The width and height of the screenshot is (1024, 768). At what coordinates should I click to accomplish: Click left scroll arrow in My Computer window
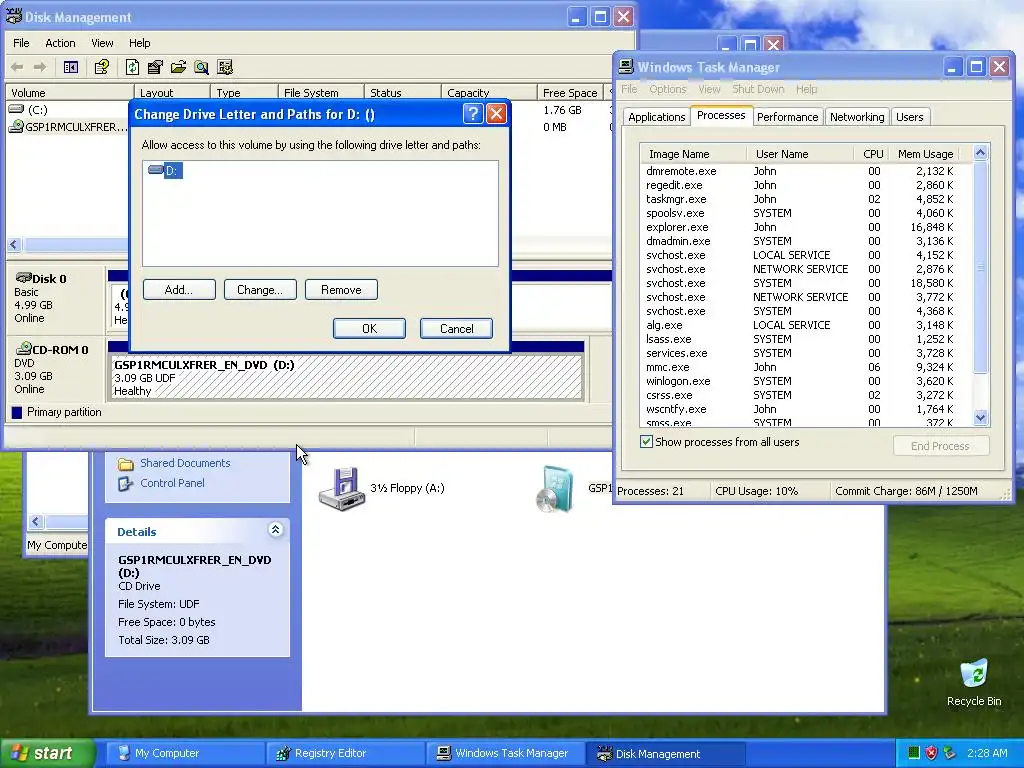35,521
